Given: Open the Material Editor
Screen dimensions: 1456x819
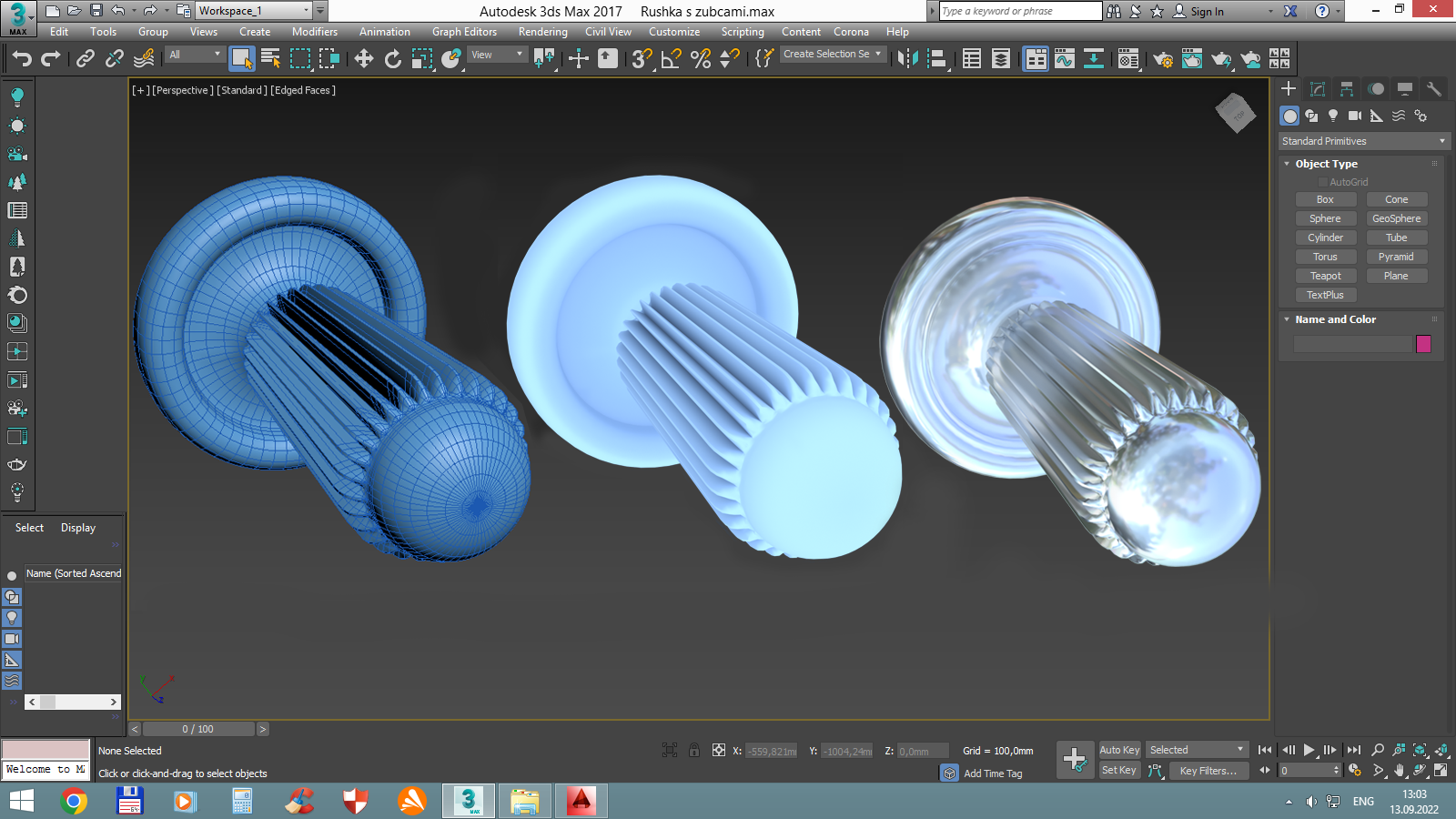Looking at the screenshot, I should (1128, 59).
